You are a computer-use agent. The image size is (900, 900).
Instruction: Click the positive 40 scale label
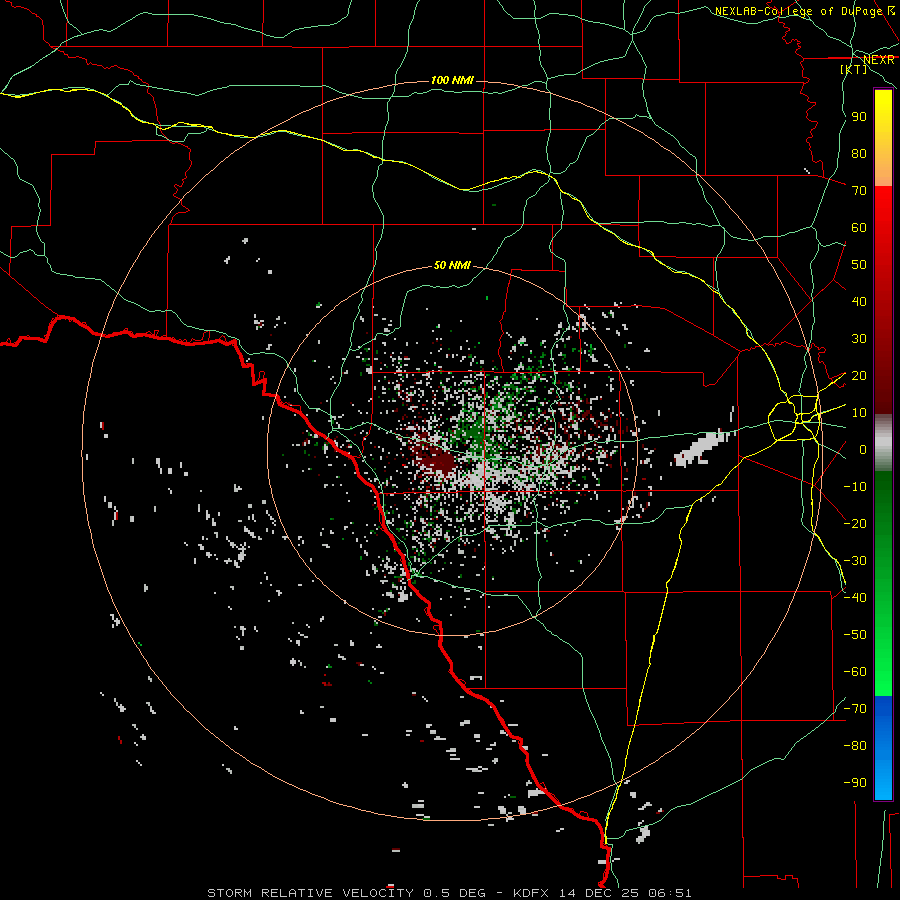coord(859,301)
